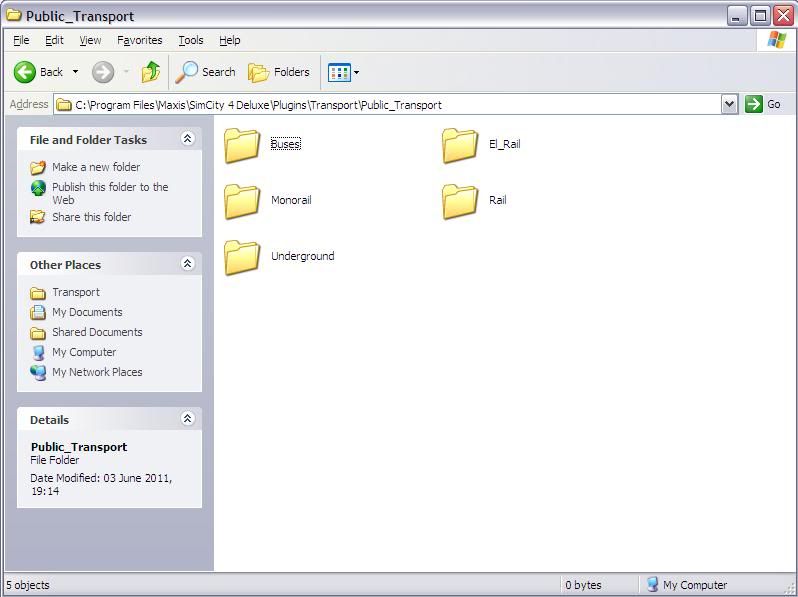Click the Monorail folder name label

point(291,200)
